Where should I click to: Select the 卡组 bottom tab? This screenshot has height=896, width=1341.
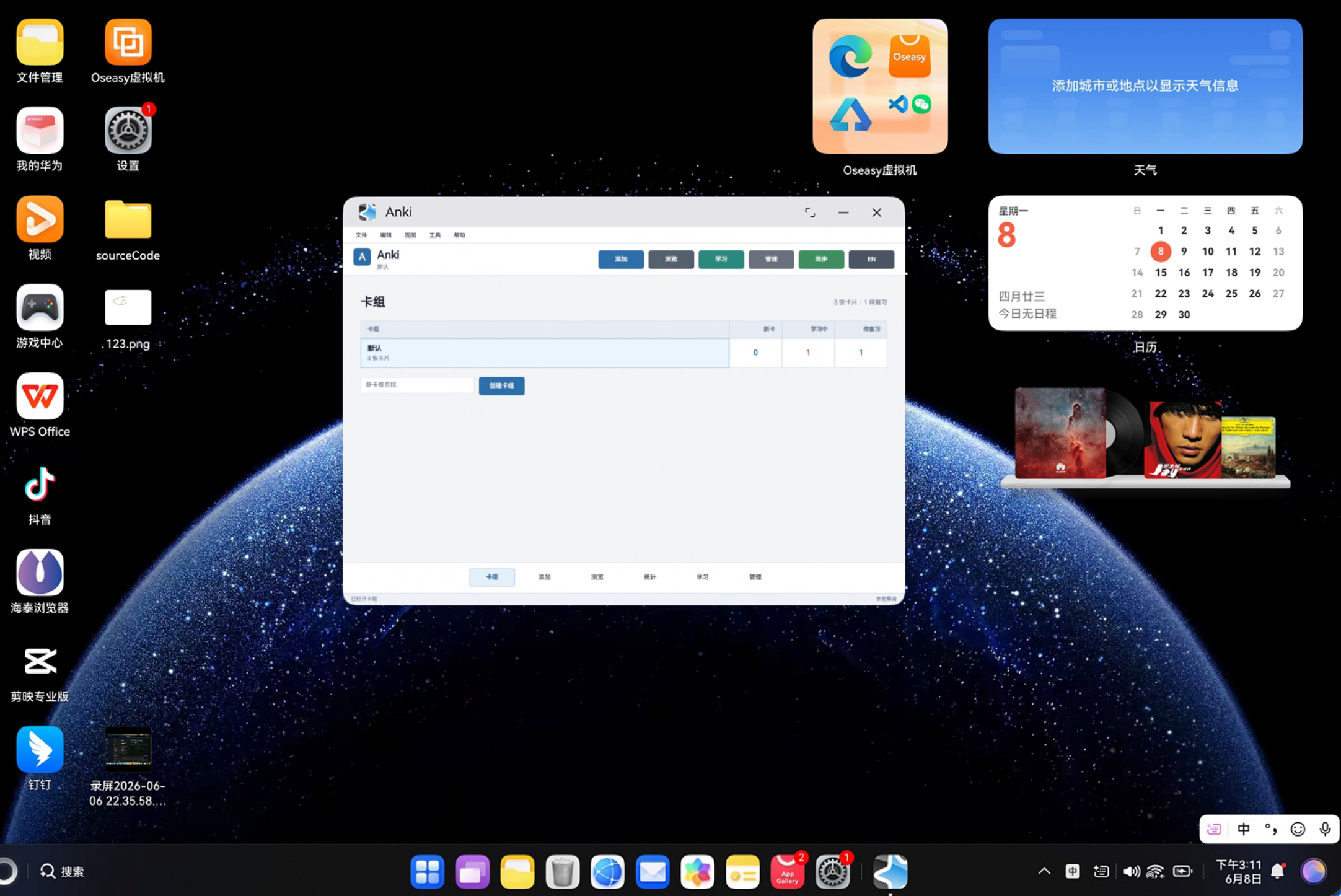pyautogui.click(x=492, y=577)
